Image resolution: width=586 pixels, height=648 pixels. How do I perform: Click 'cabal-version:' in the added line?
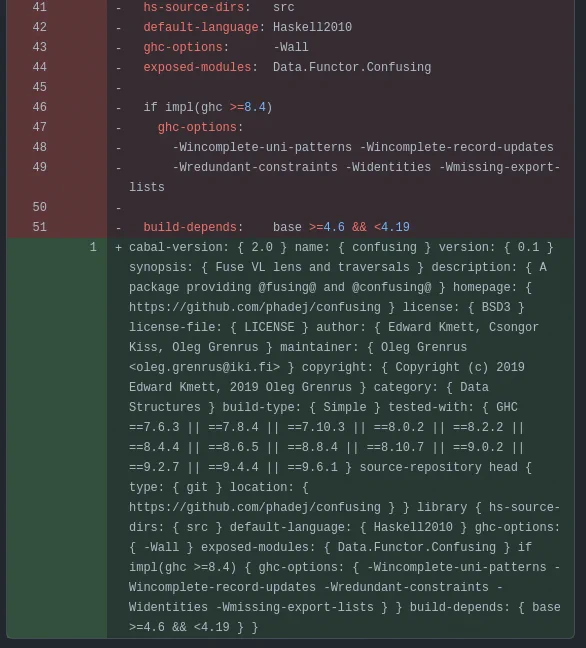coord(179,247)
